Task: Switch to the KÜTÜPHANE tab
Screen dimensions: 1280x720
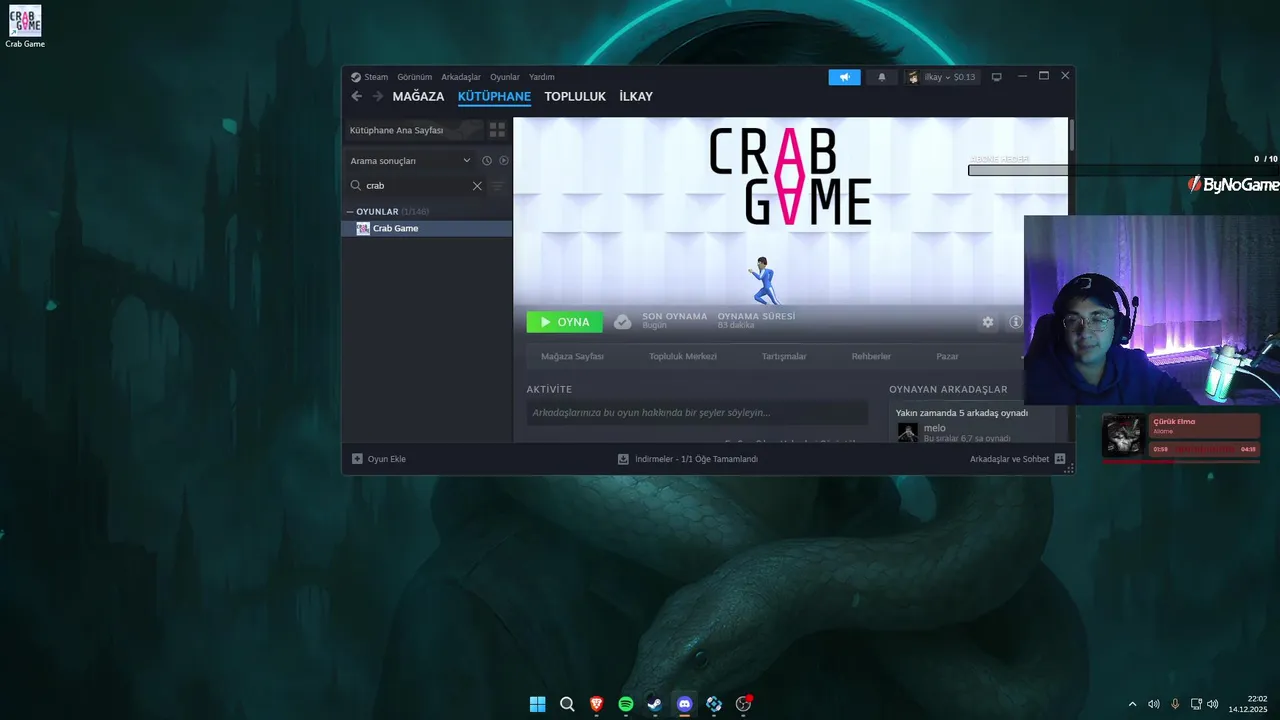Action: (494, 97)
